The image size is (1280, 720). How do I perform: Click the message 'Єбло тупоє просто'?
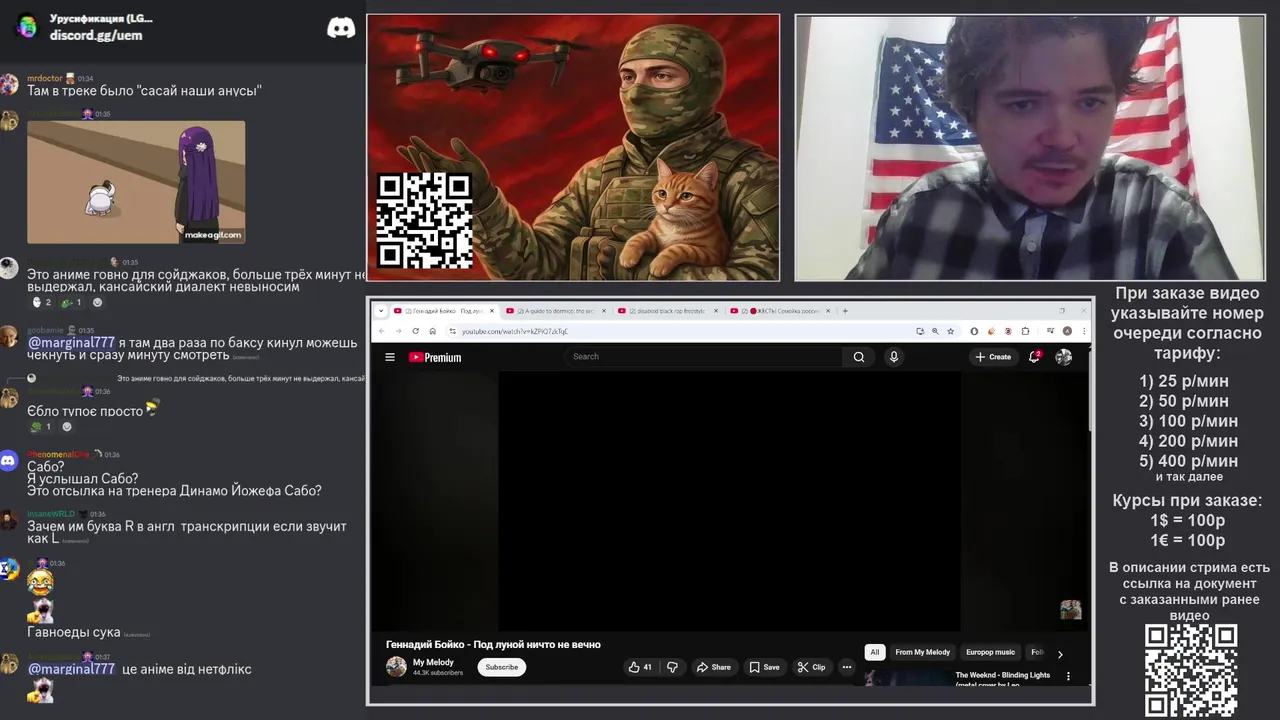coord(85,411)
